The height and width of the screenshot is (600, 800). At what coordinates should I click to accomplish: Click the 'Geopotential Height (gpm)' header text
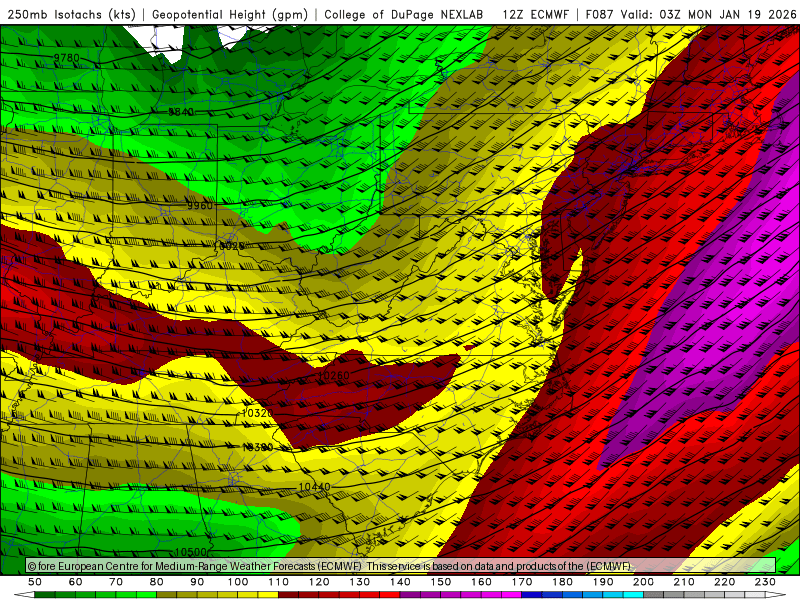click(230, 14)
